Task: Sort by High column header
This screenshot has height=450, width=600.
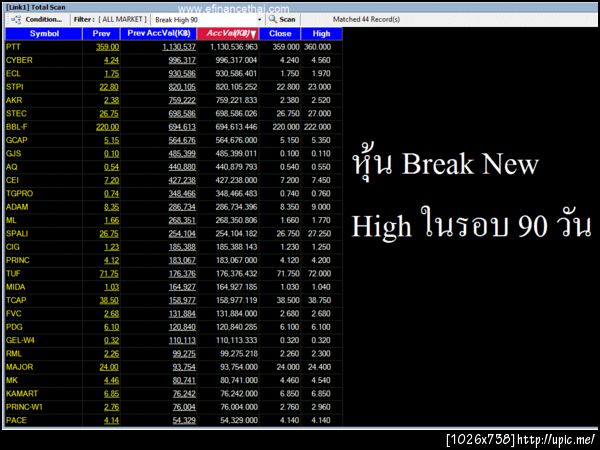Action: pos(321,34)
